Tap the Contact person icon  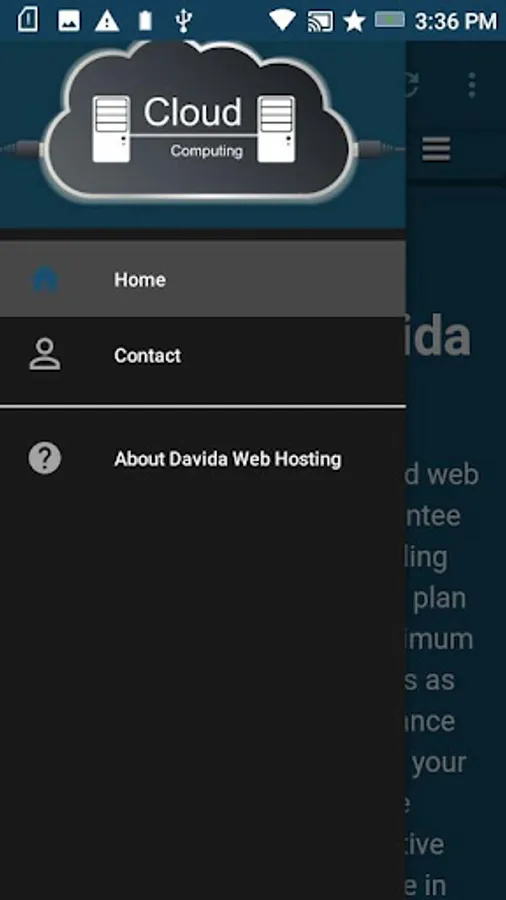pos(45,355)
